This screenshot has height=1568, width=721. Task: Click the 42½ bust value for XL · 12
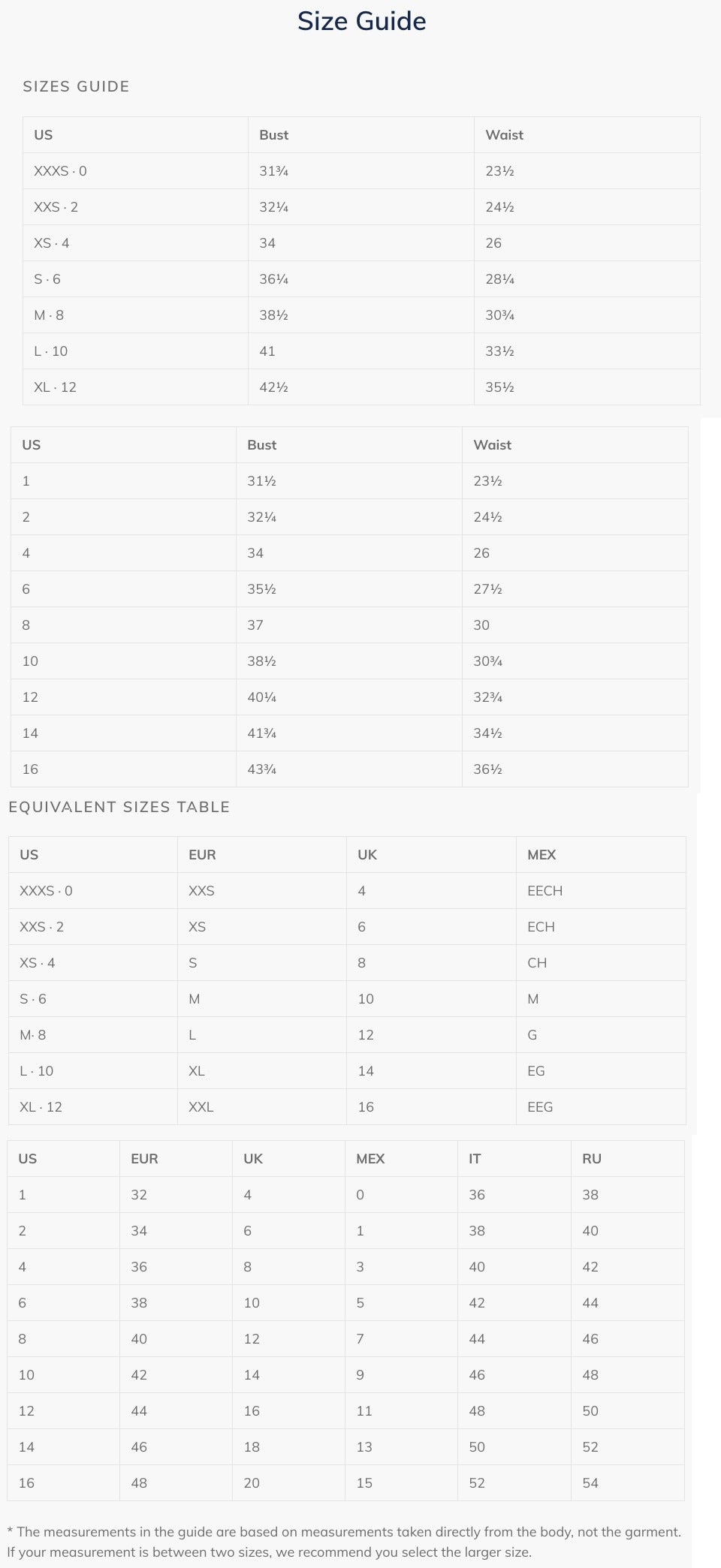(273, 387)
